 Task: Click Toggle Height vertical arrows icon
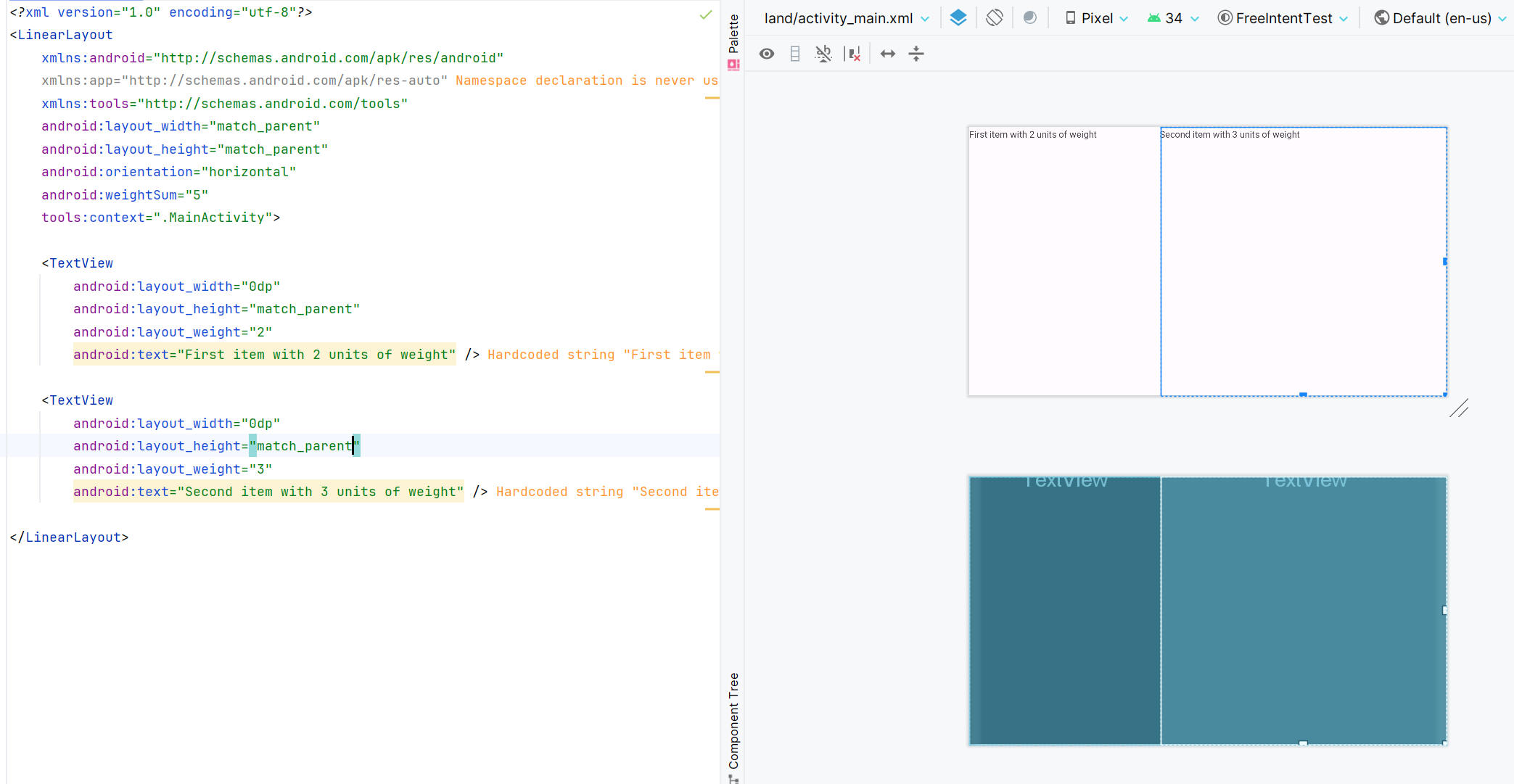pos(916,54)
